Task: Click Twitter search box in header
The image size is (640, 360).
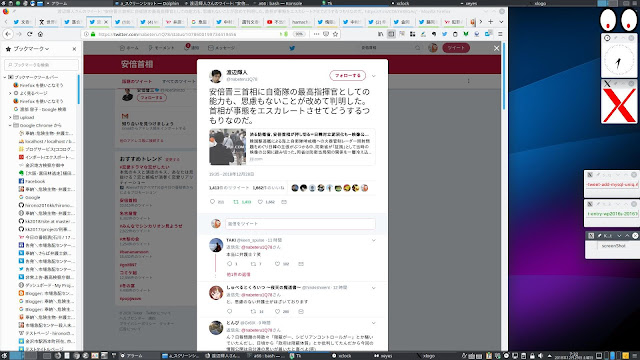Action: click(x=390, y=48)
